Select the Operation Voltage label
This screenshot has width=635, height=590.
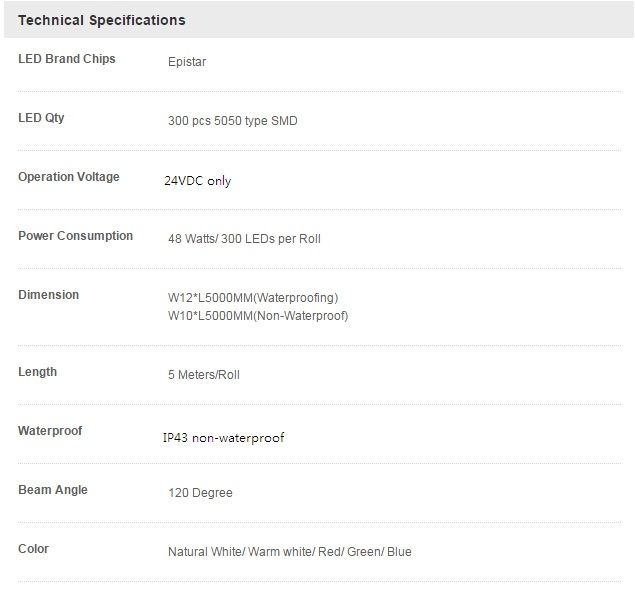coord(69,177)
